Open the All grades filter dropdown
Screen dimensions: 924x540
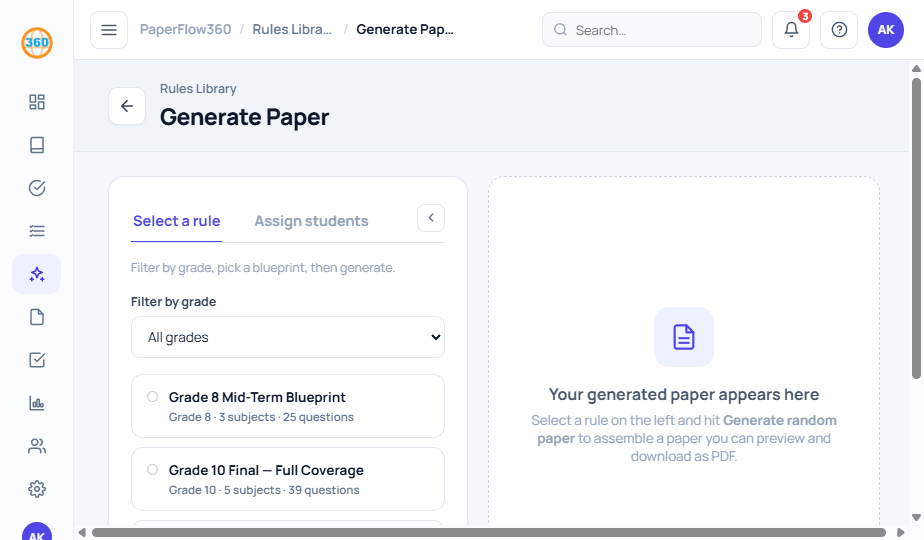pyautogui.click(x=288, y=337)
